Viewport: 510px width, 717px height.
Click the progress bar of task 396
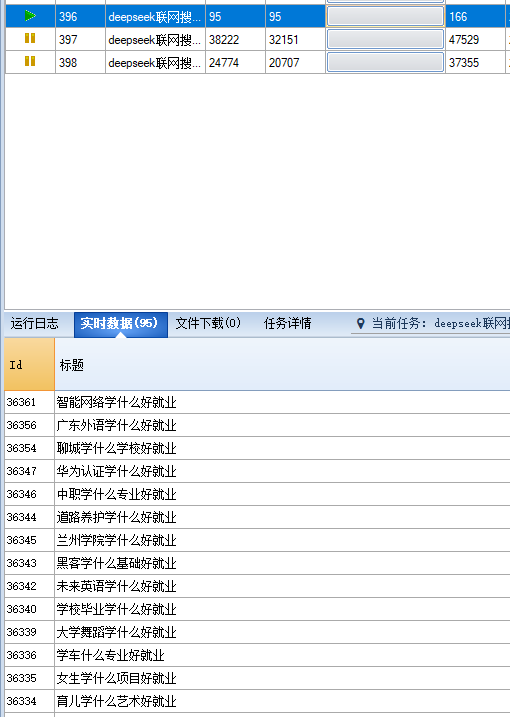click(x=386, y=16)
